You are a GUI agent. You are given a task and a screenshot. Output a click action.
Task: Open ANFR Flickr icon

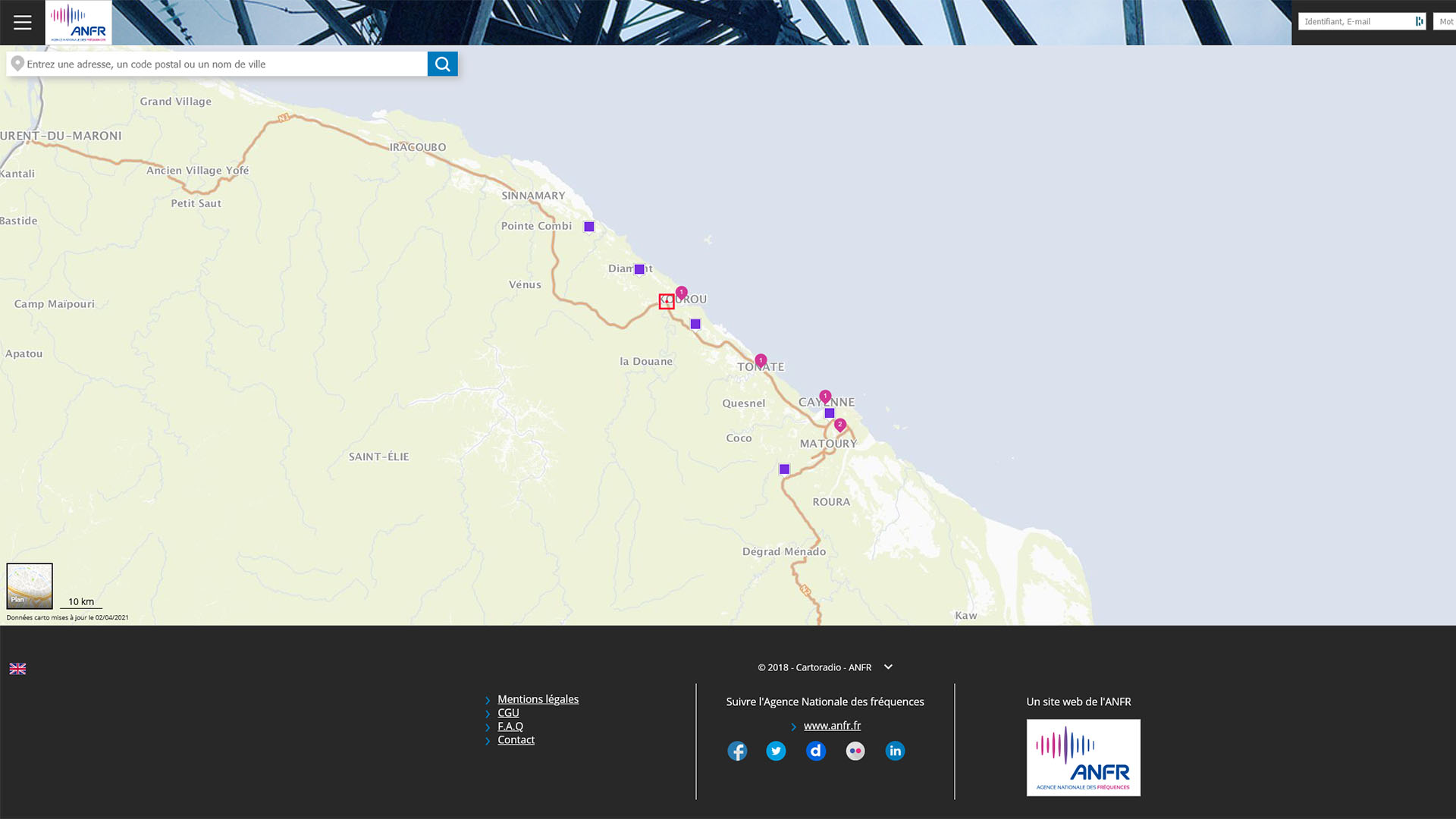click(855, 751)
